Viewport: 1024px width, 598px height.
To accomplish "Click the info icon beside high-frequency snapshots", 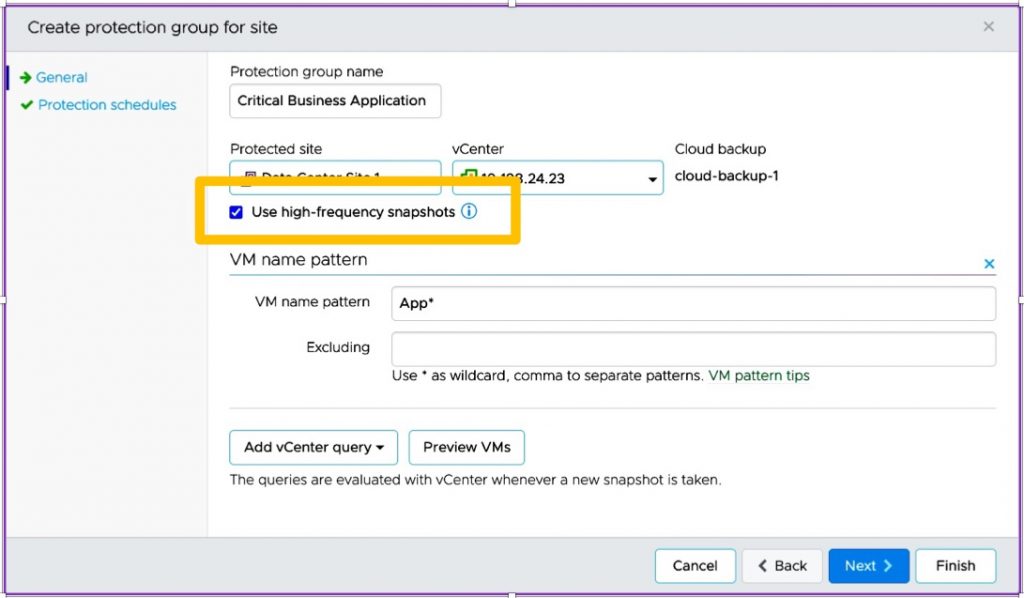I will click(469, 212).
